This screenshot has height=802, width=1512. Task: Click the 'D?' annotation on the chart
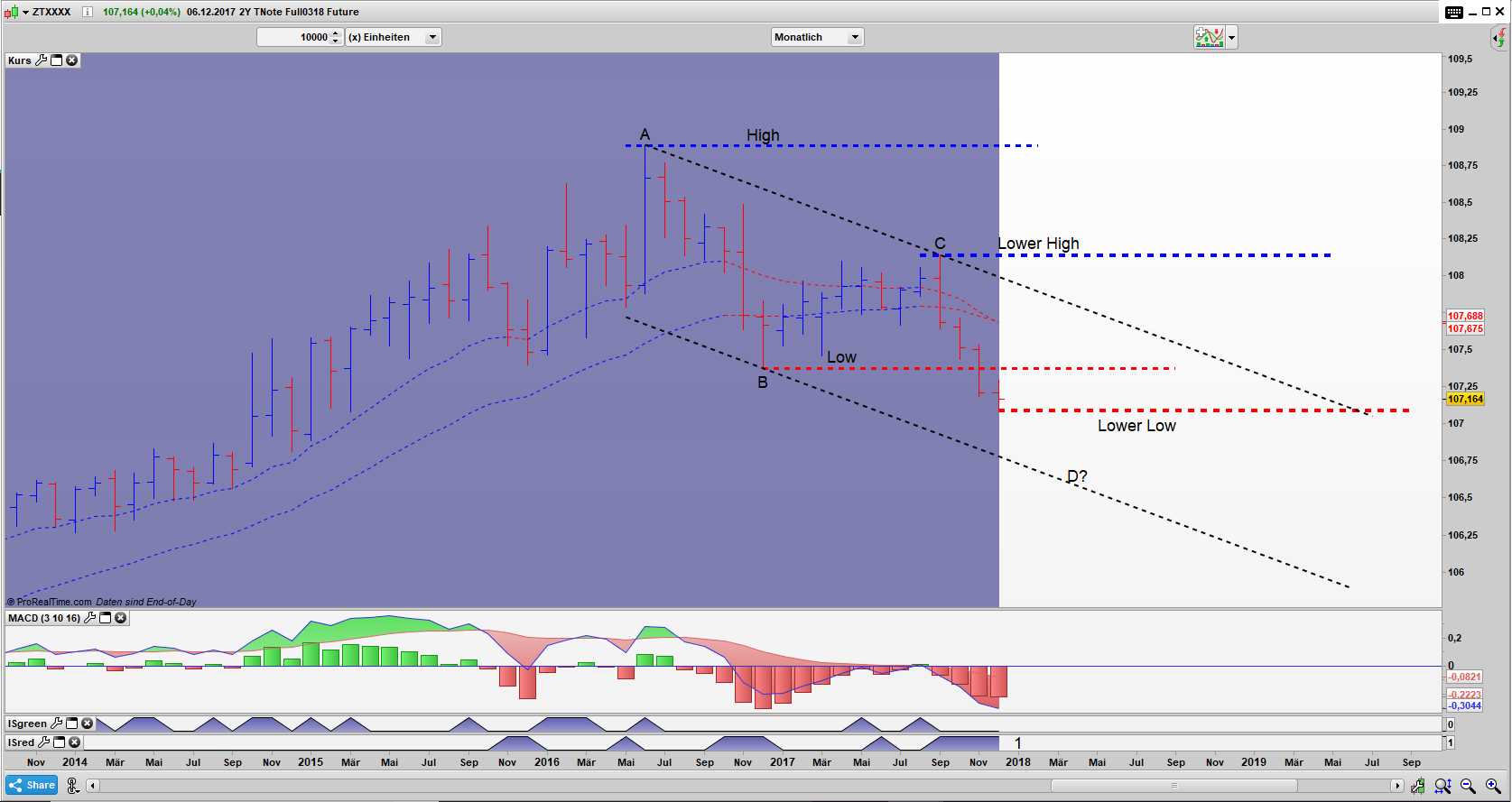(x=1077, y=476)
